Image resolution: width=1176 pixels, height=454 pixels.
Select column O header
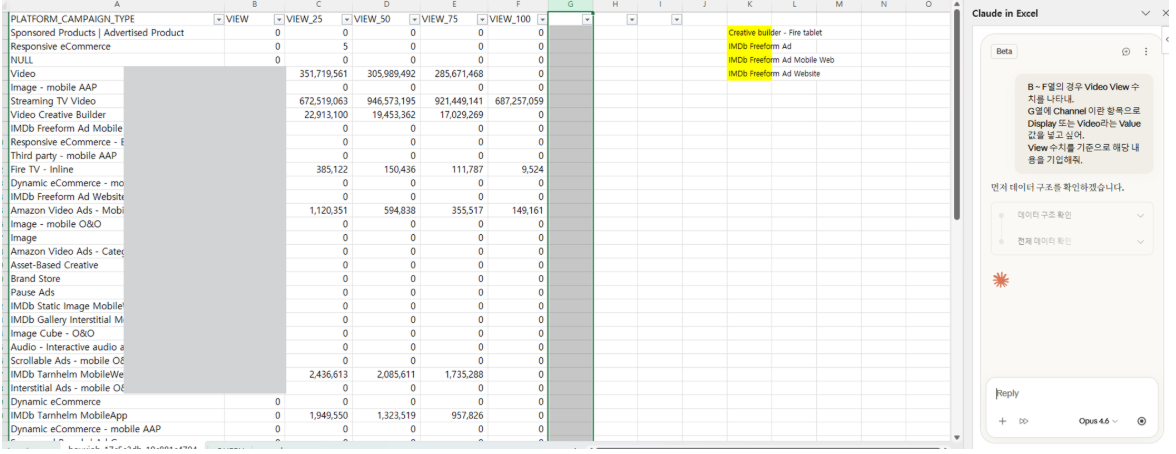(928, 5)
